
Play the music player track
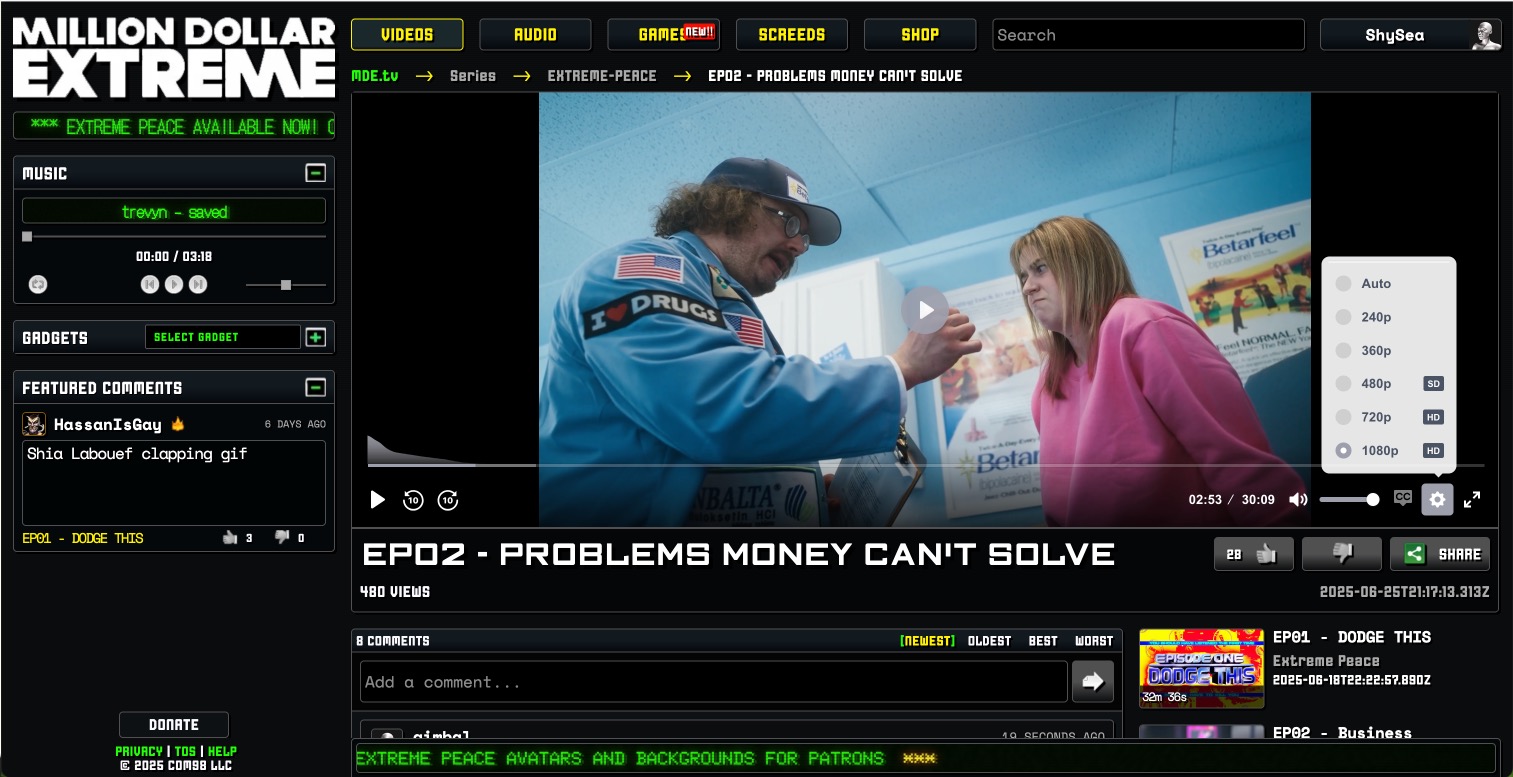pos(174,285)
